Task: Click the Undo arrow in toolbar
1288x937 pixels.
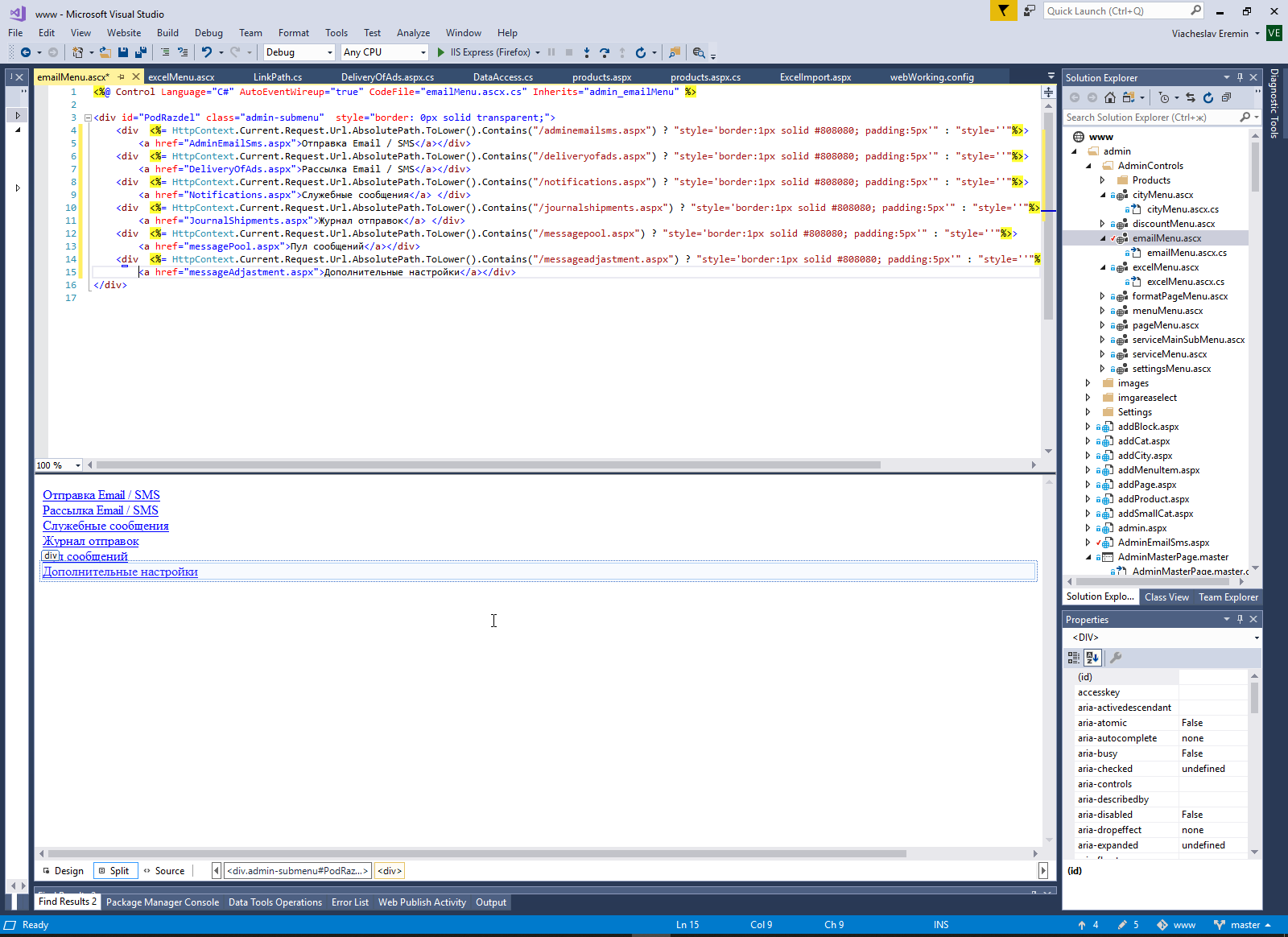Action: 207,52
